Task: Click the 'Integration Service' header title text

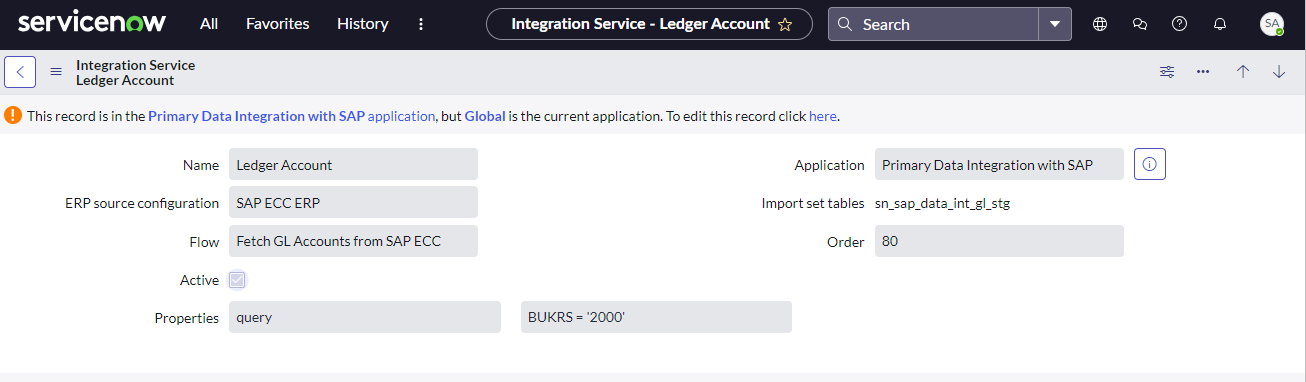Action: (x=136, y=65)
